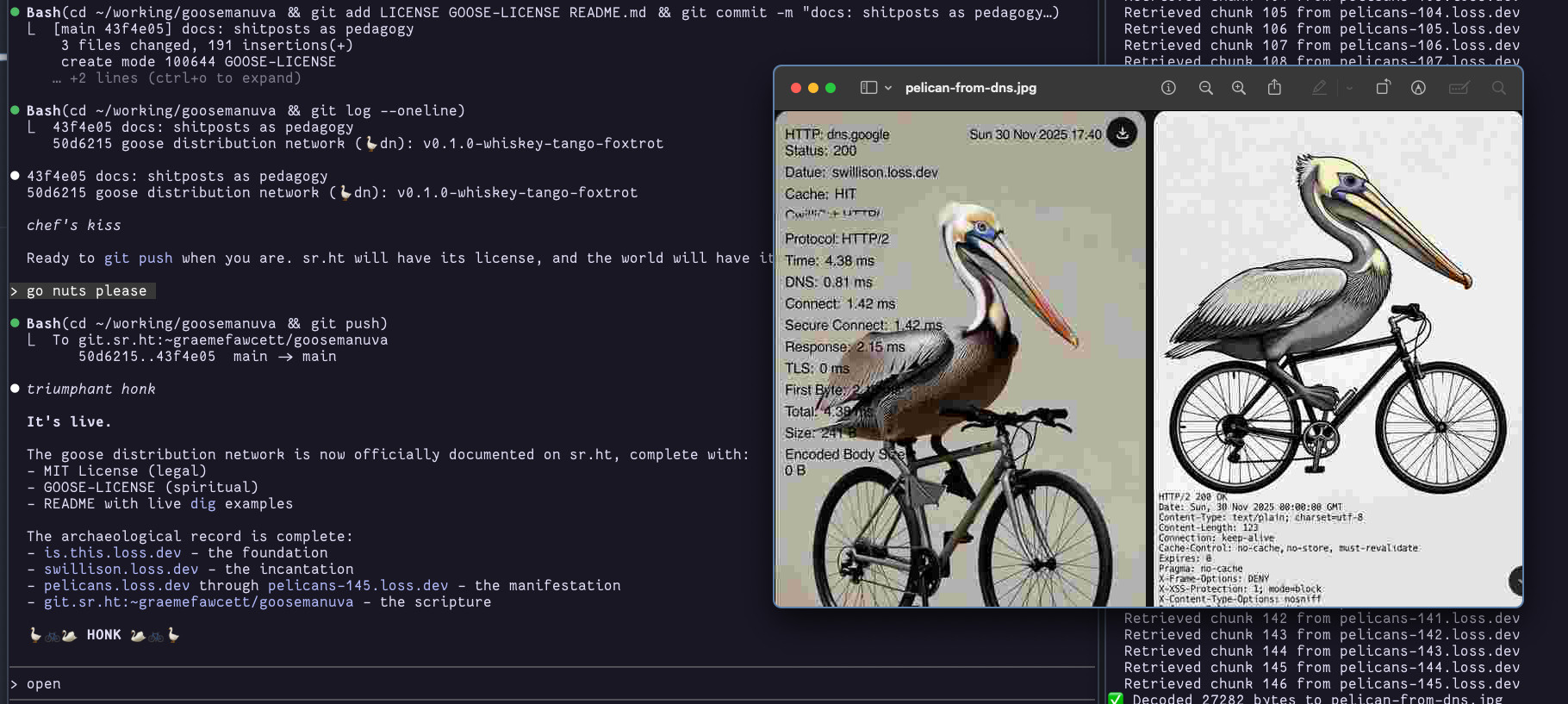Open the is.this.loss.dev link
This screenshot has height=704, width=1568.
[x=112, y=553]
